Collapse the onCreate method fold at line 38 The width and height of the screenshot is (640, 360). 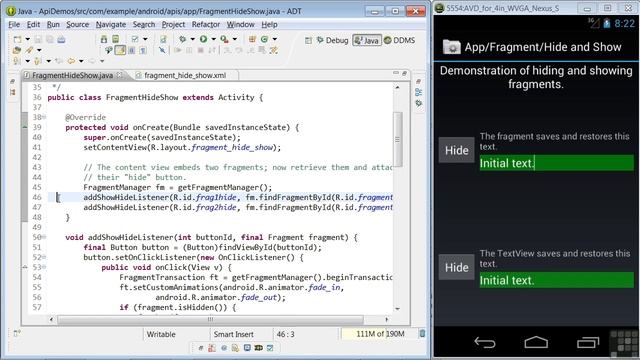click(x=44, y=117)
